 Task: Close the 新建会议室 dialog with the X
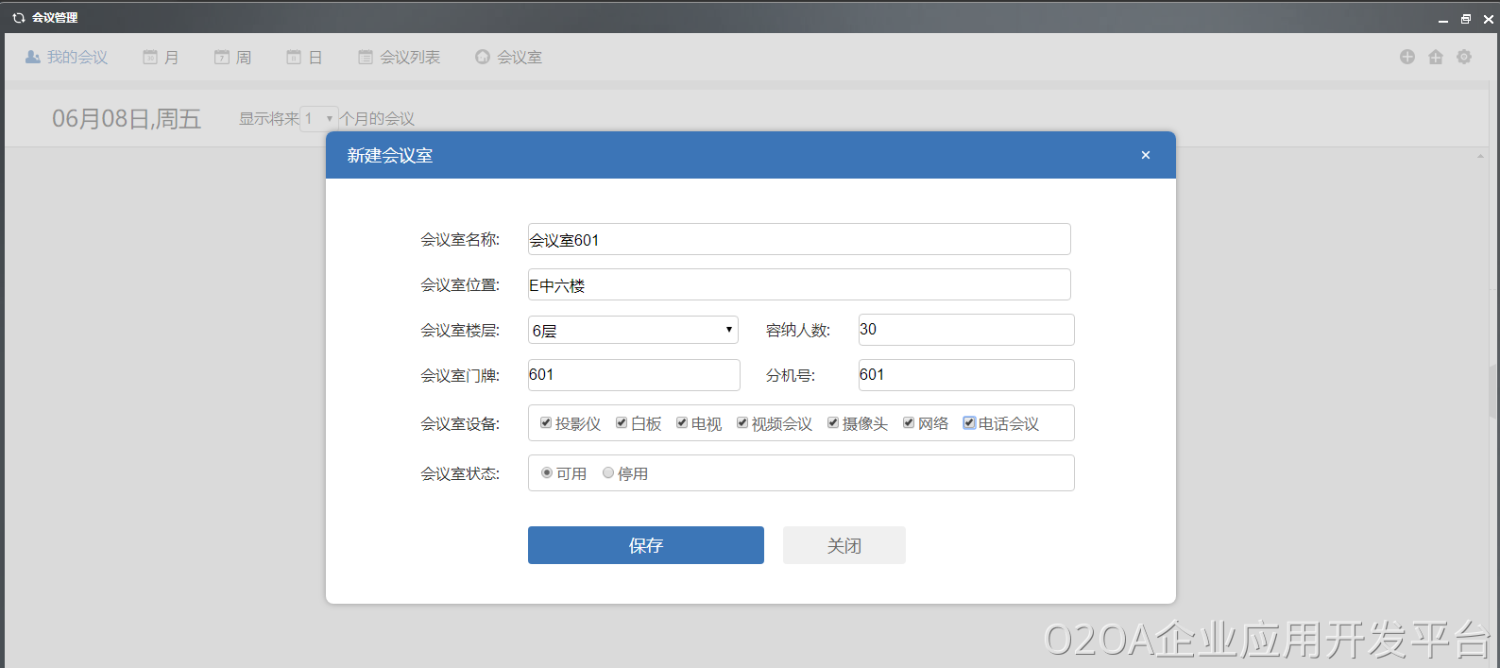[x=1146, y=155]
